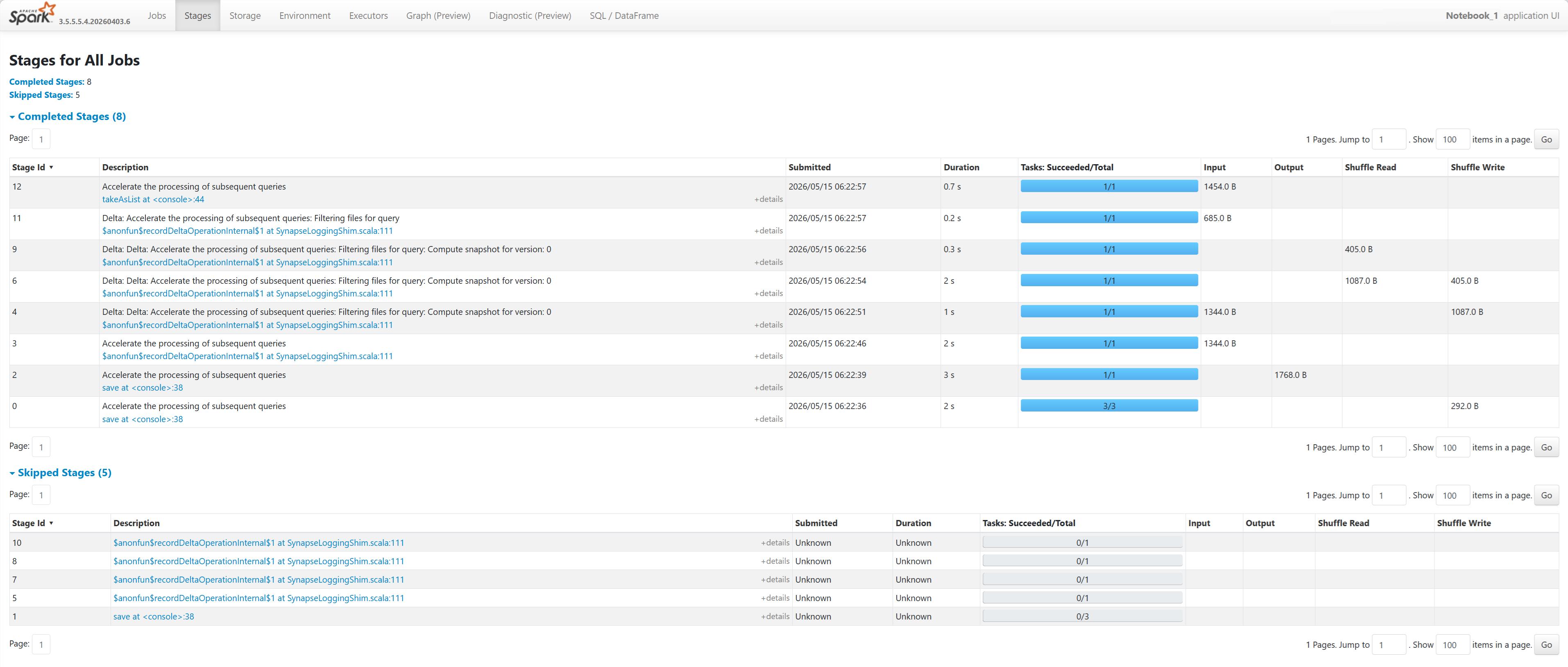The width and height of the screenshot is (1568, 667).
Task: Open takeAsList at <console>:44 stage link
Action: tap(153, 200)
